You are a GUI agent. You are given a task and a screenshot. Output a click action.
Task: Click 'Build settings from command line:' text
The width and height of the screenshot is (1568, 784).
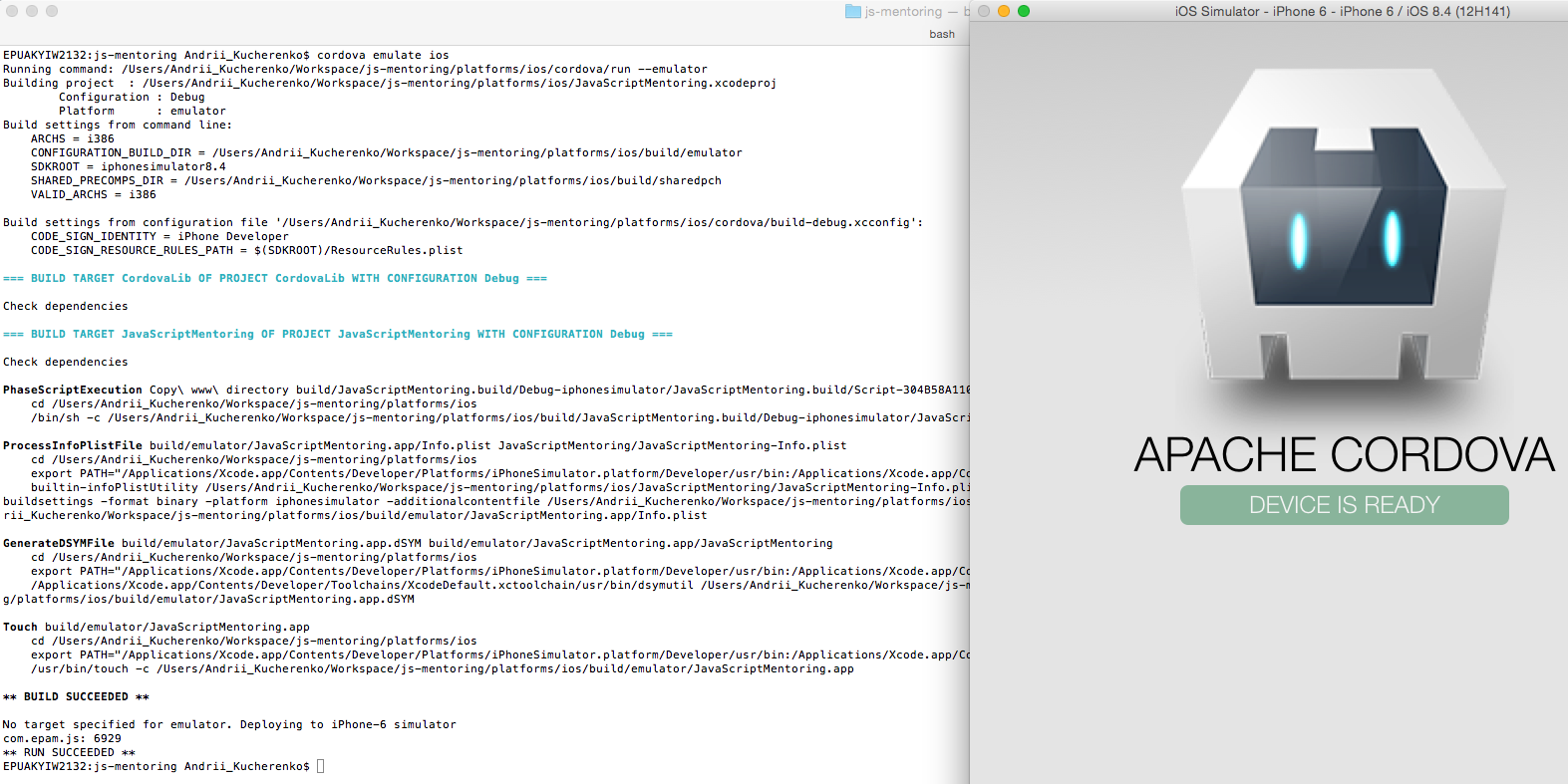tap(118, 125)
